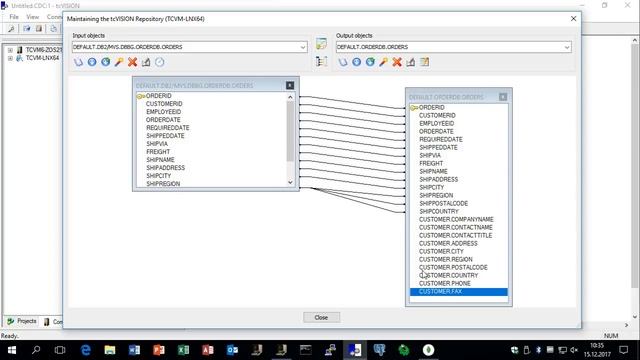Viewport: 640px width, 360px height.
Task: Click the magnifier icon in main tcVISION toolbar
Action: click(11, 29)
